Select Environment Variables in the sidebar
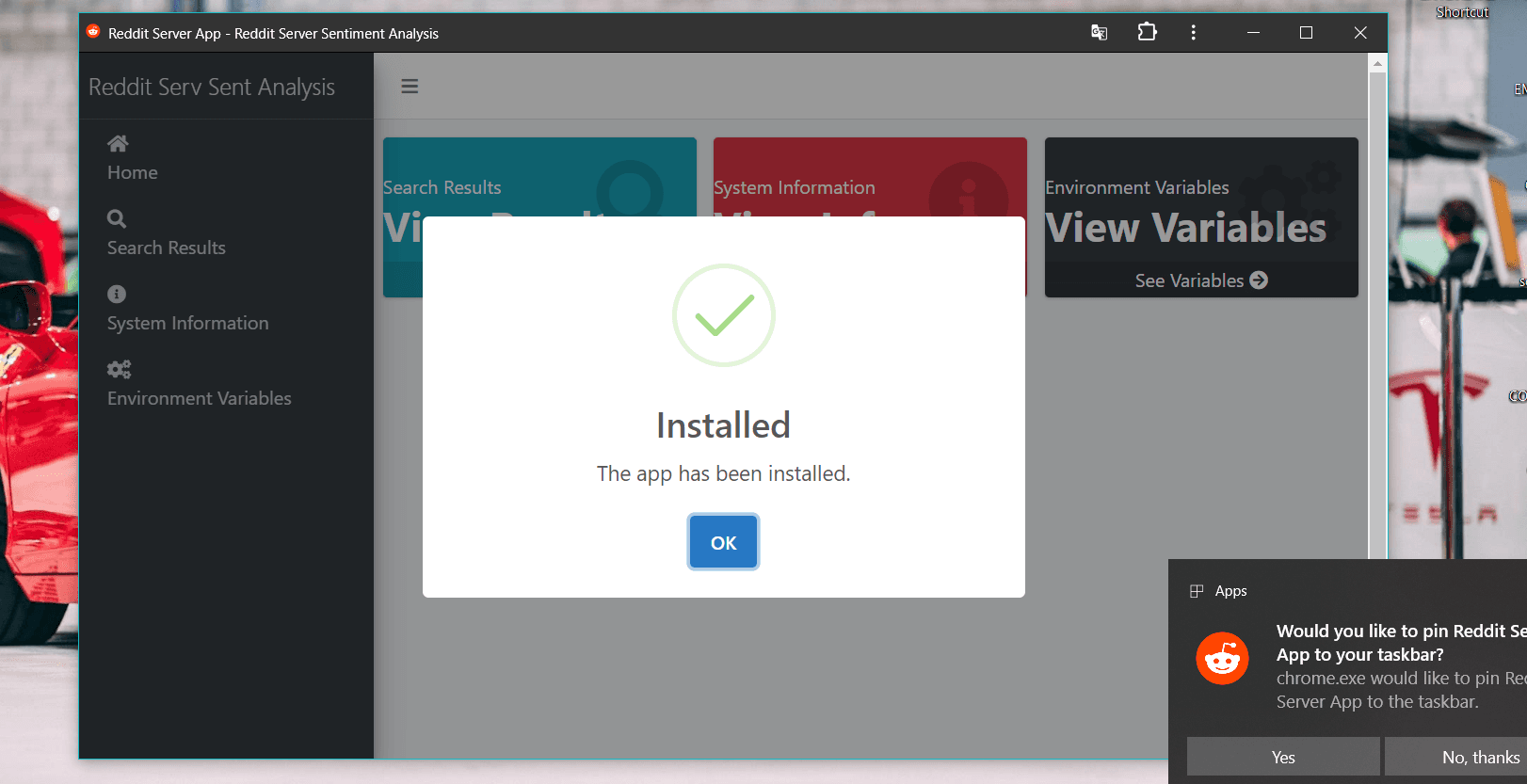The height and width of the screenshot is (784, 1527). (x=200, y=398)
